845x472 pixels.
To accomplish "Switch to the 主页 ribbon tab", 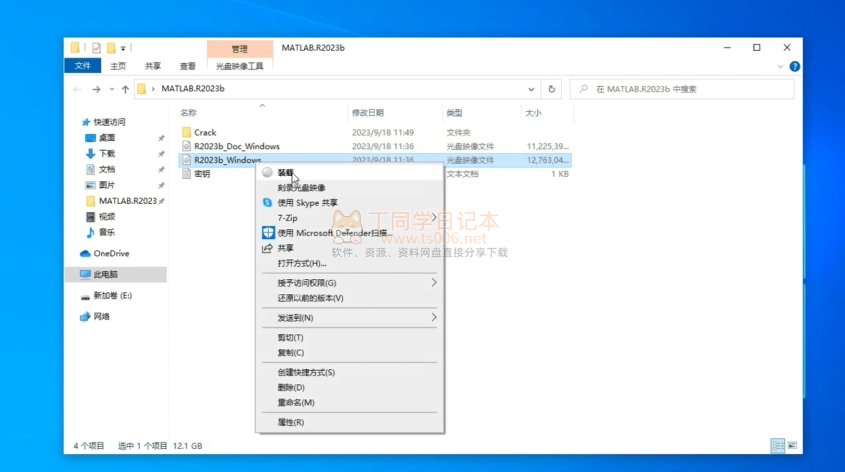I will pyautogui.click(x=118, y=66).
